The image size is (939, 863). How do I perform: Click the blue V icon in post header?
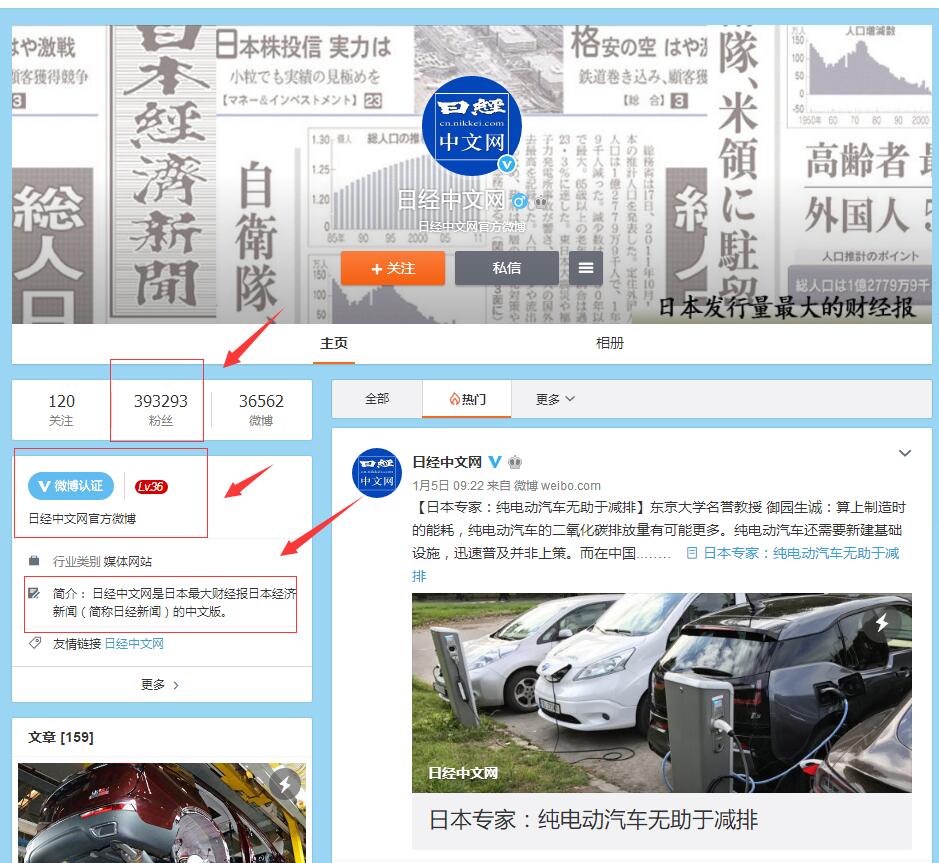click(x=495, y=462)
